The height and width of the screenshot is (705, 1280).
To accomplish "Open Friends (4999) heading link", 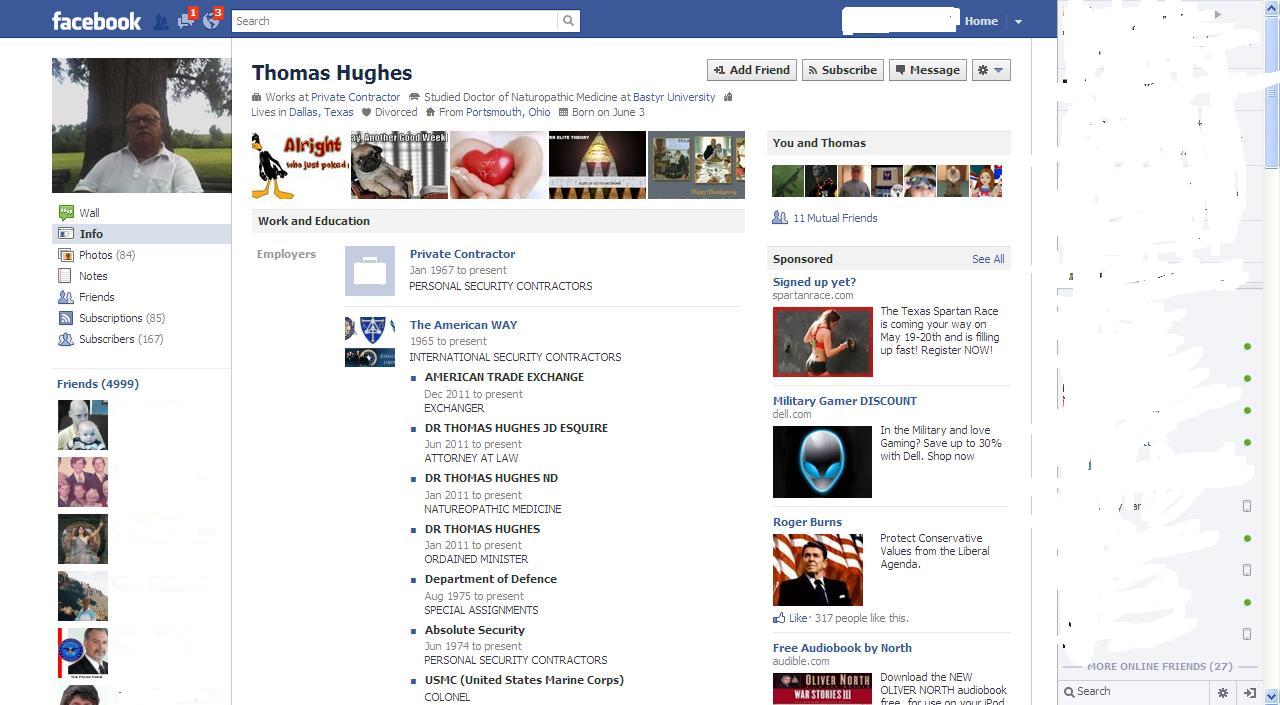I will [98, 384].
